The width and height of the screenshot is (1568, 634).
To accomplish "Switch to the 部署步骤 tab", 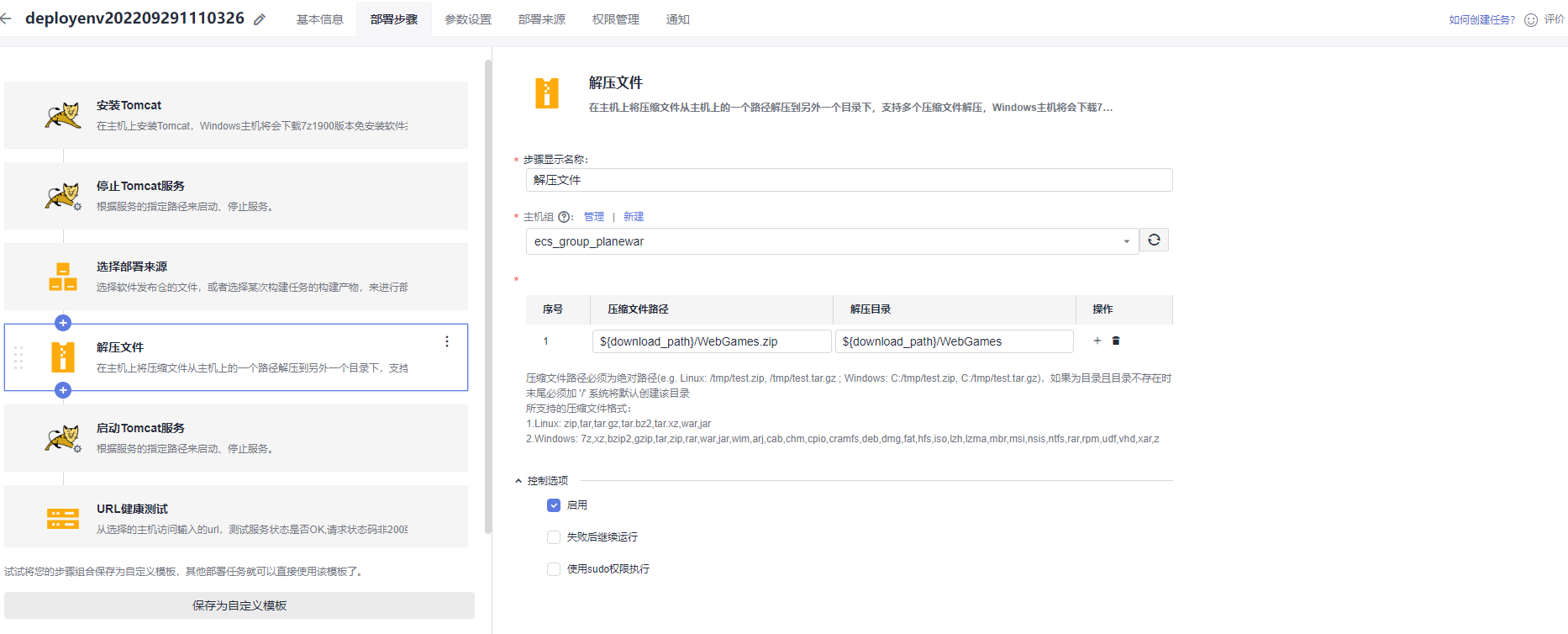I will tap(394, 19).
